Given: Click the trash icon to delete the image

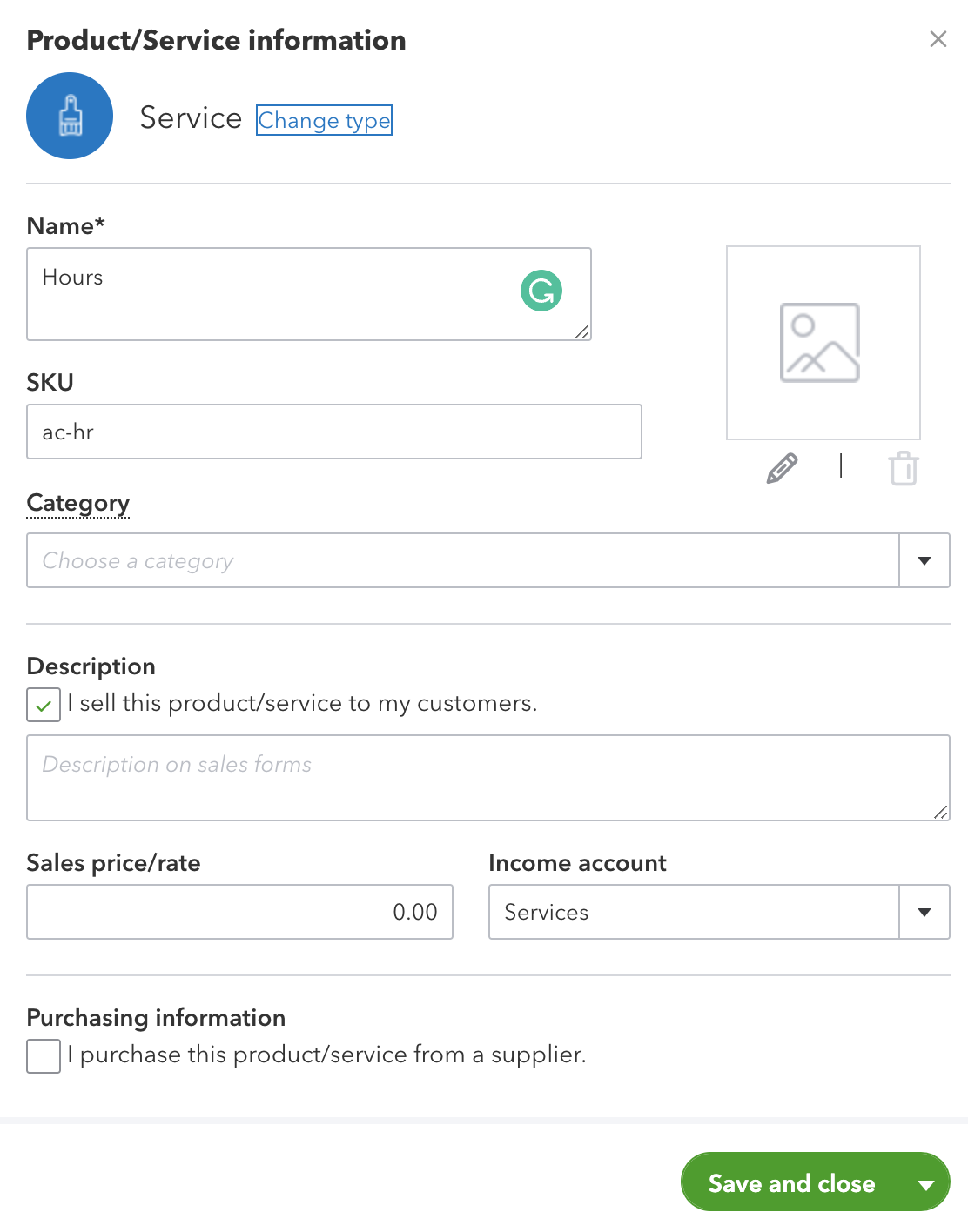Looking at the screenshot, I should click(903, 468).
